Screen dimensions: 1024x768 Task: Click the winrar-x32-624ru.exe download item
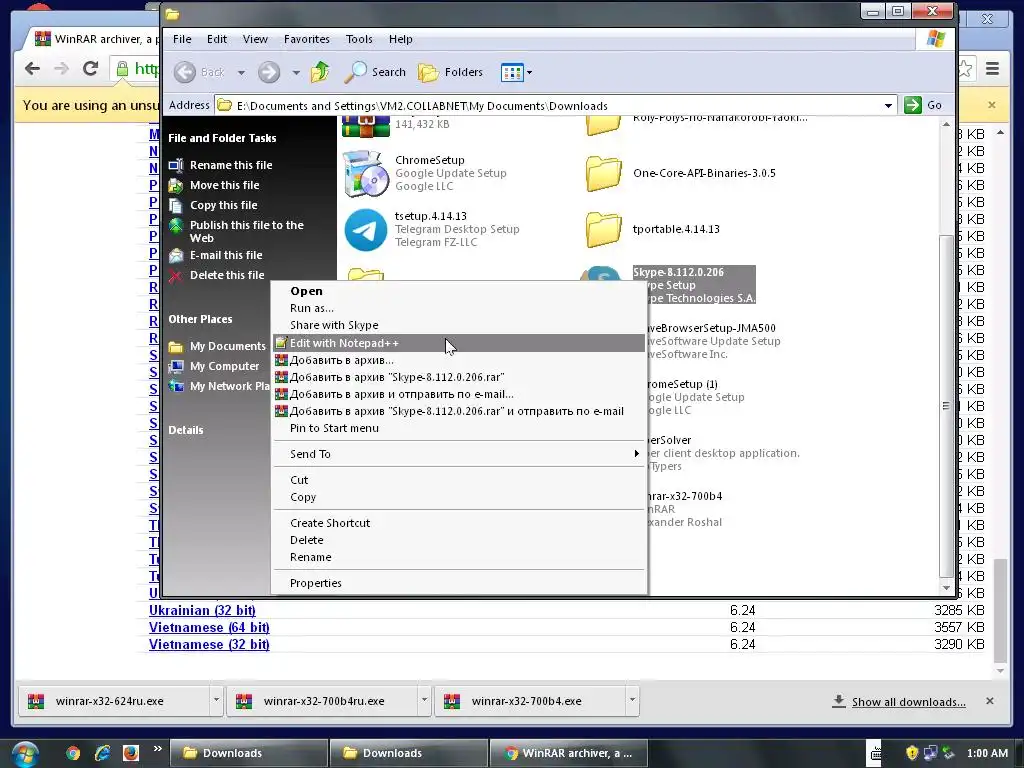tap(114, 701)
